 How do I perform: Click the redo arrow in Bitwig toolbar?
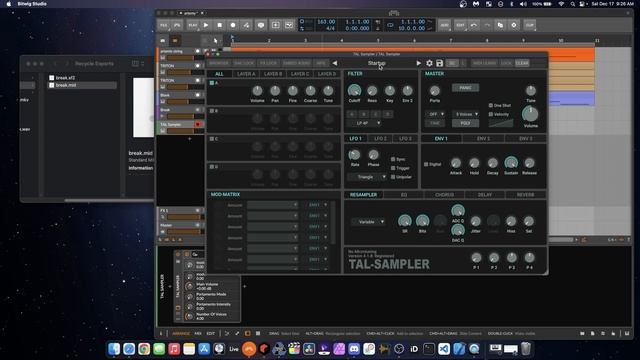[487, 25]
